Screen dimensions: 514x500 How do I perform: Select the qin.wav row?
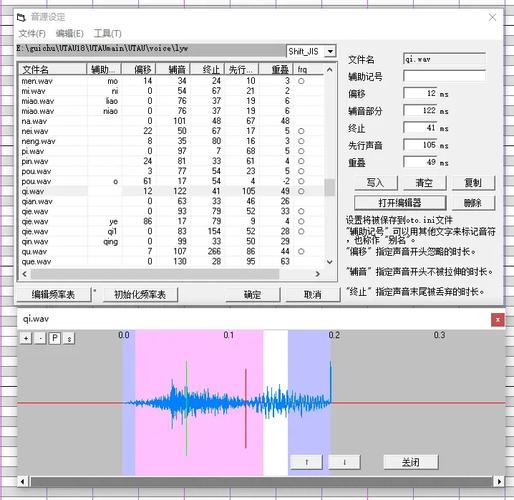pos(171,241)
